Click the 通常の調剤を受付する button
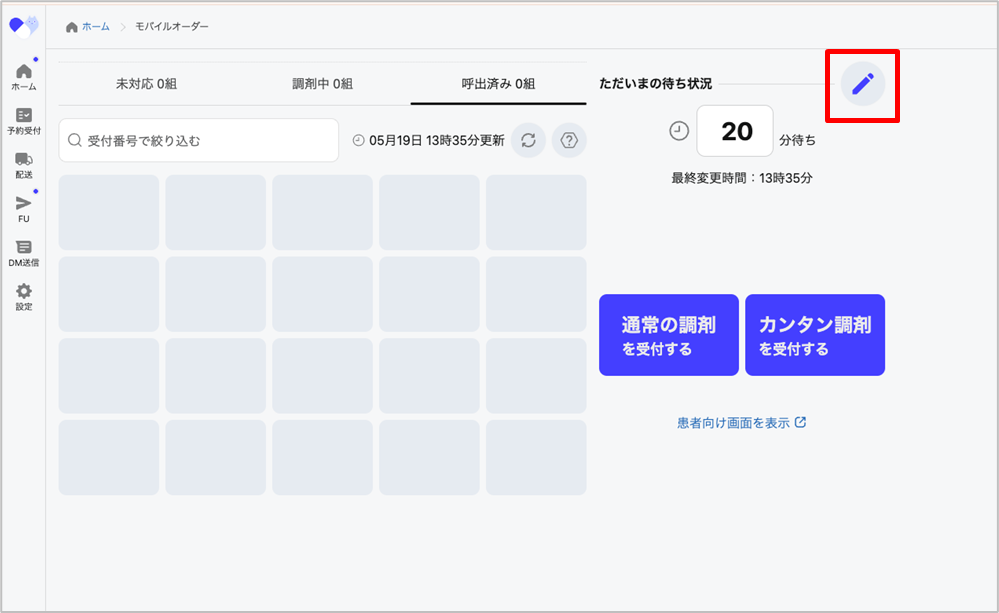This screenshot has width=999, height=613. tap(668, 335)
